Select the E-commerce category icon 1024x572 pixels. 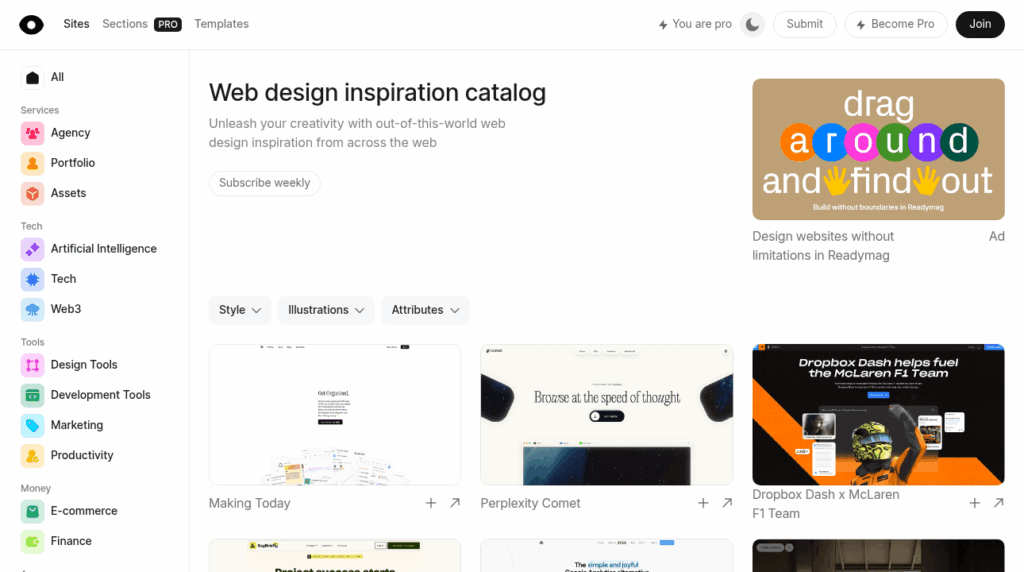[33, 511]
